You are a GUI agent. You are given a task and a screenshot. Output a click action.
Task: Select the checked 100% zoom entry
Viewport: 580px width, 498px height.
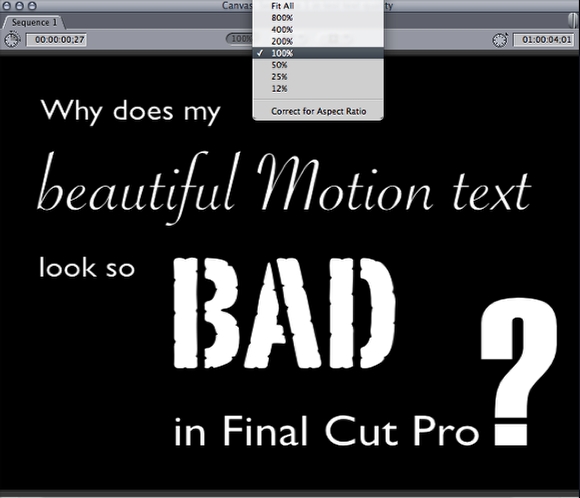coord(318,53)
